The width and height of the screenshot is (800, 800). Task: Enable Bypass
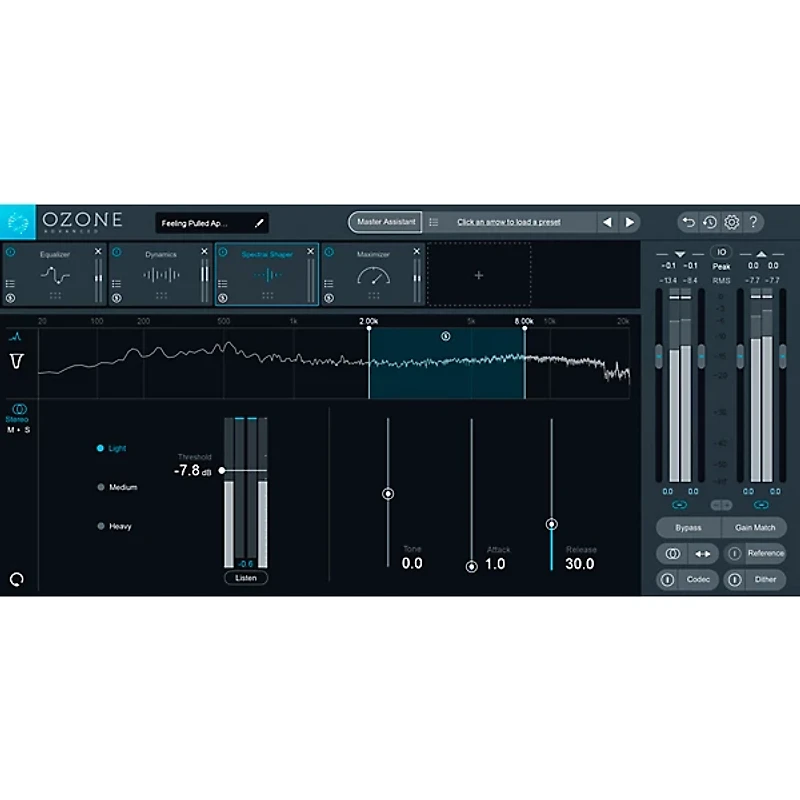click(687, 527)
